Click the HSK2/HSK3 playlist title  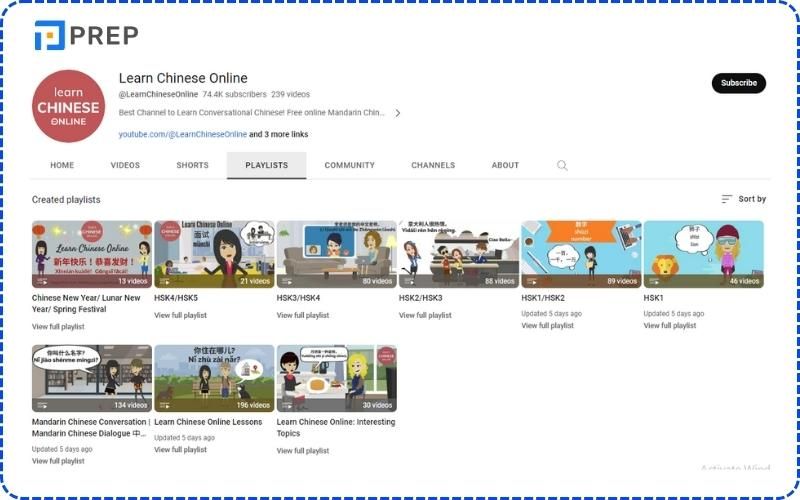click(x=421, y=298)
